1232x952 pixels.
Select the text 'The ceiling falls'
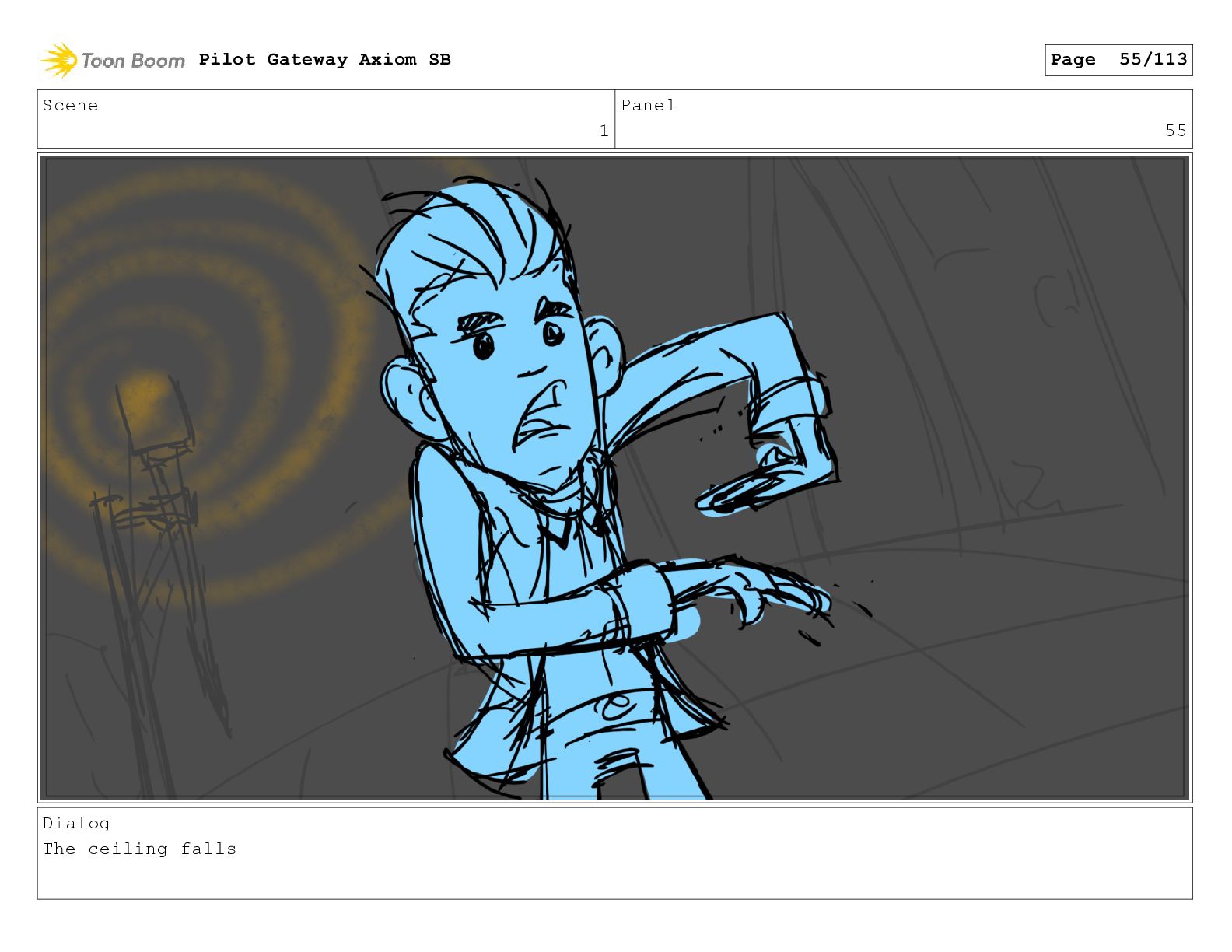[139, 849]
